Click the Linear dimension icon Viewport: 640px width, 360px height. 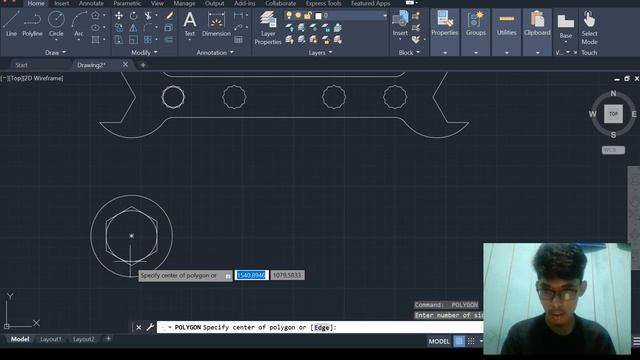[x=238, y=16]
